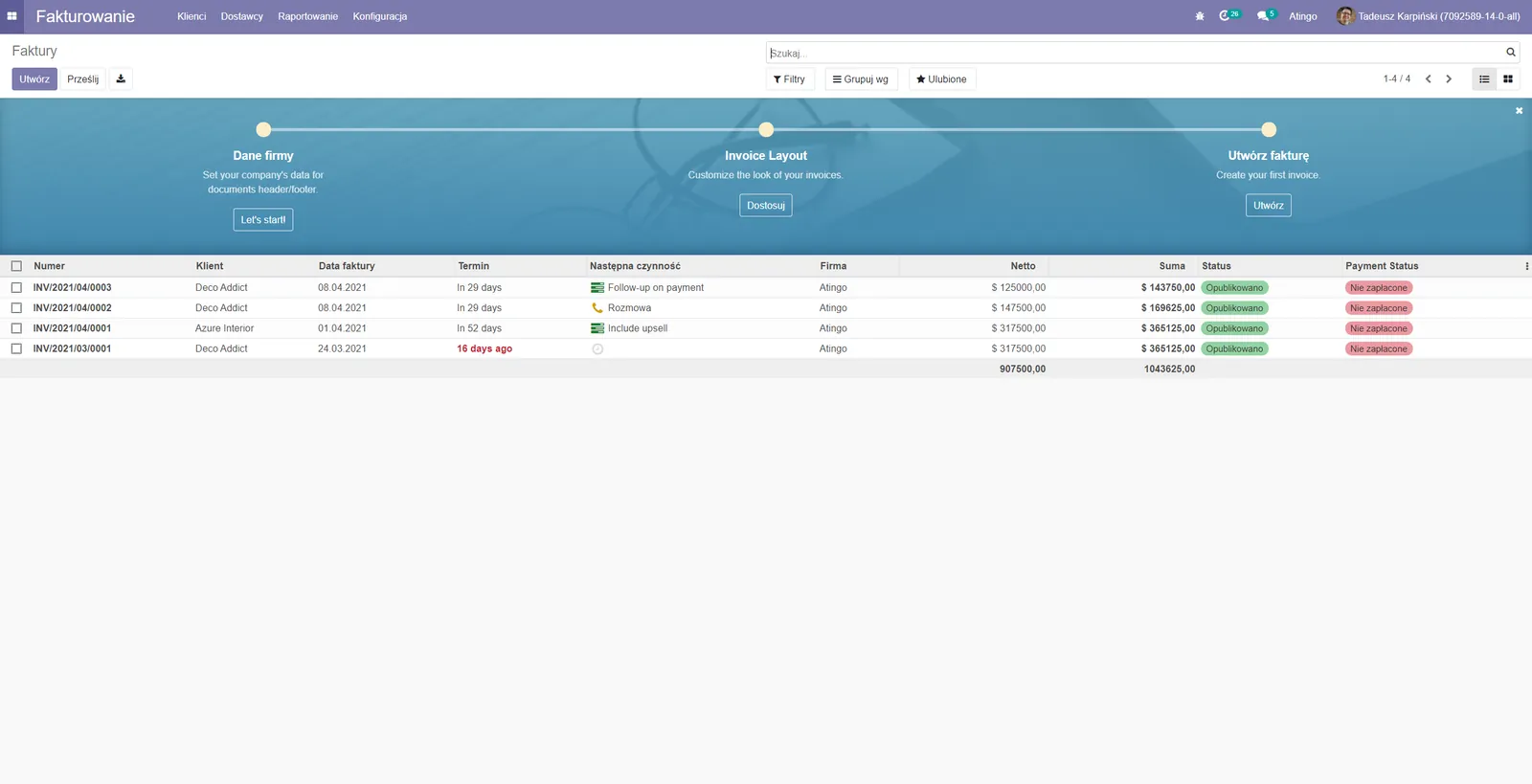Click the phone icon next to Rozmowa
This screenshot has width=1532, height=784.
pyautogui.click(x=597, y=308)
